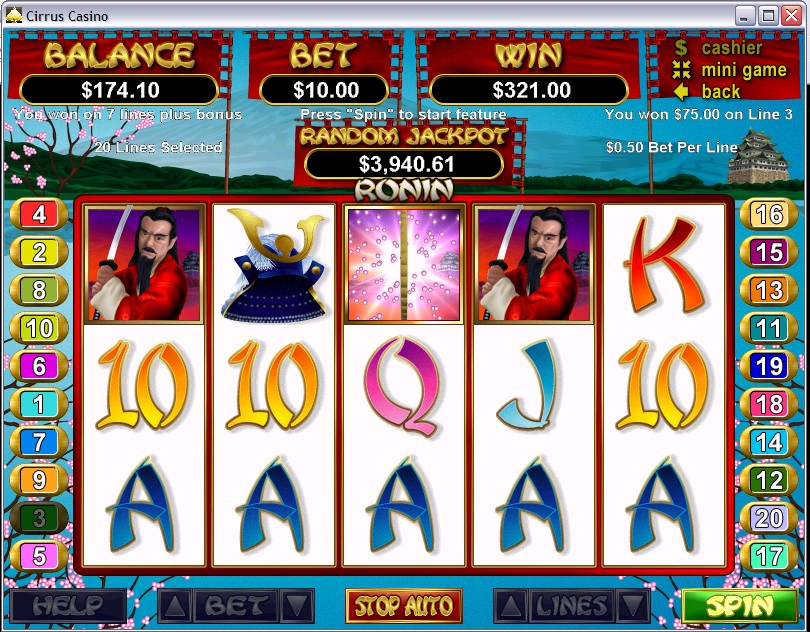Click the green SPIN button
The height and width of the screenshot is (632, 810).
coord(740,605)
